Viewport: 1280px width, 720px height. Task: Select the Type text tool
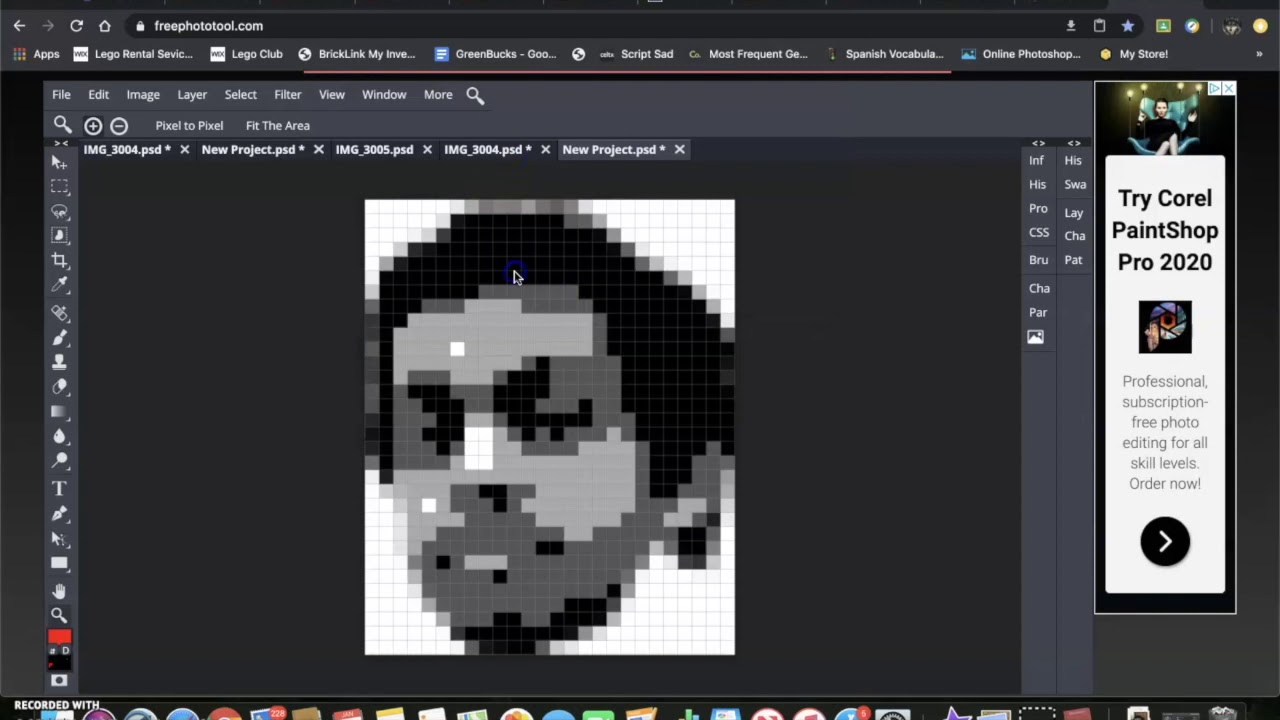point(59,488)
